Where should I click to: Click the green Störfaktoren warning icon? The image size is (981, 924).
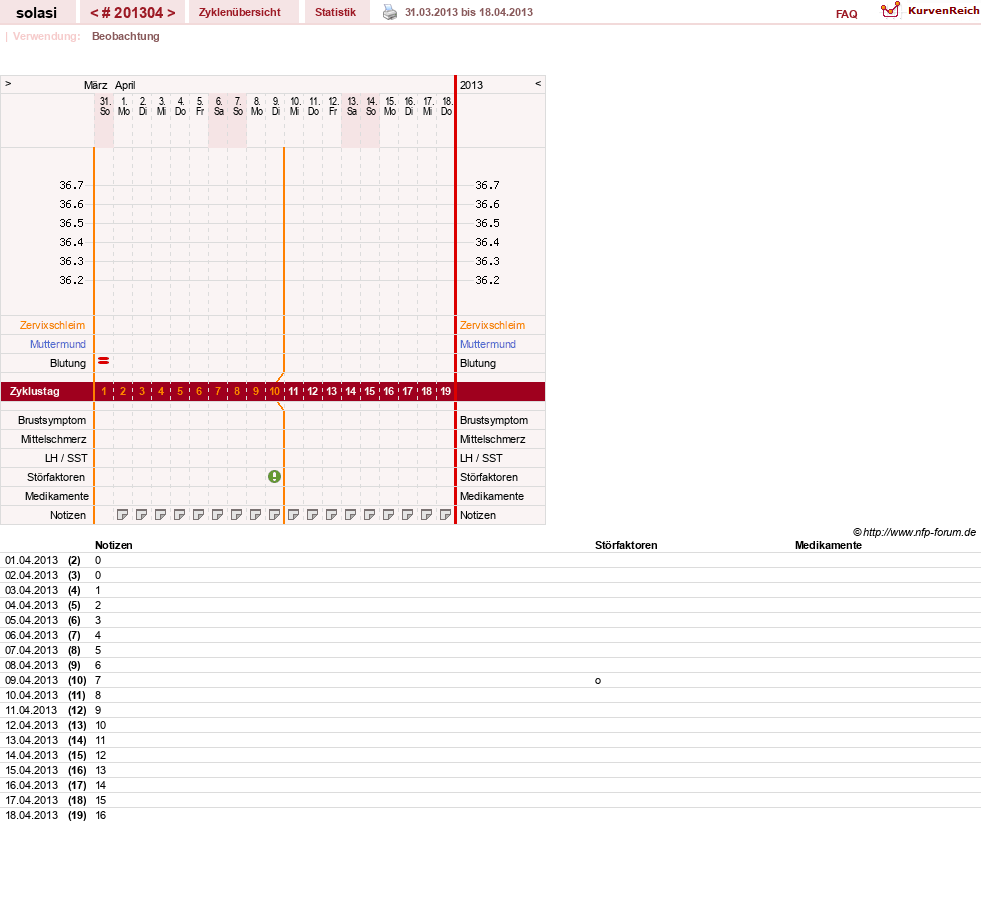click(x=274, y=477)
